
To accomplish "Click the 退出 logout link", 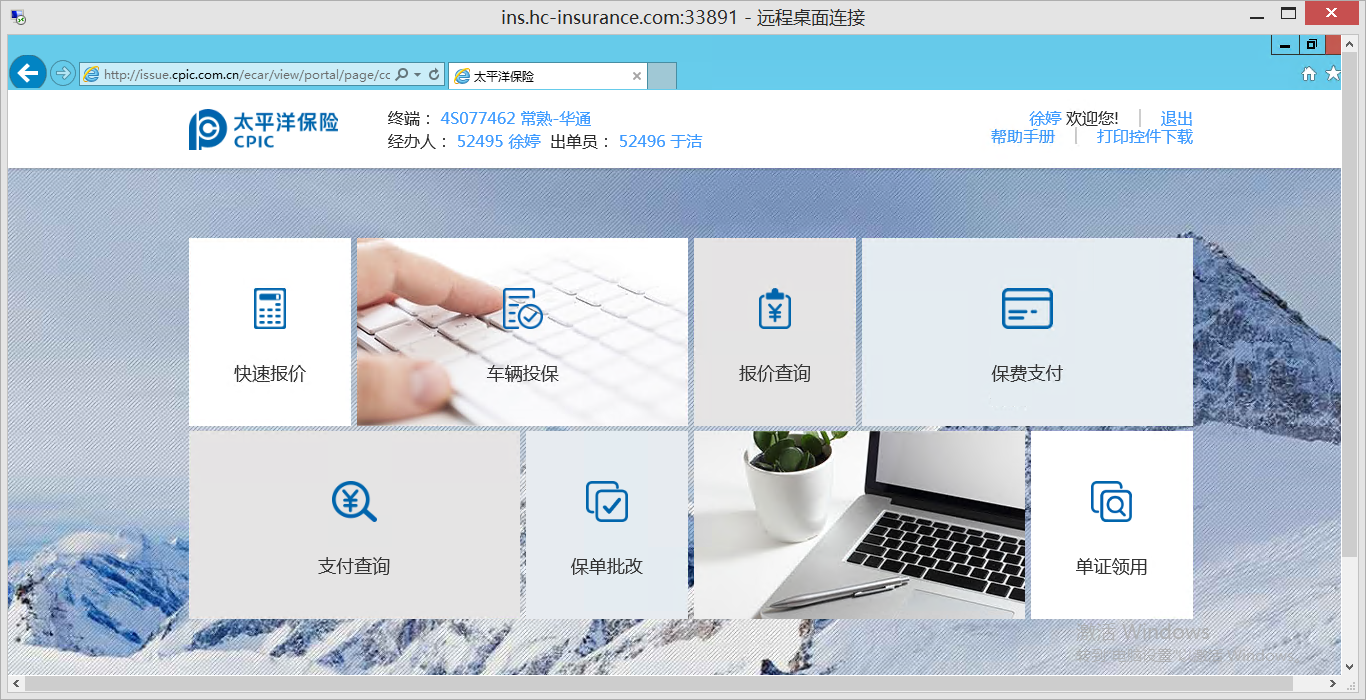I will [1177, 119].
